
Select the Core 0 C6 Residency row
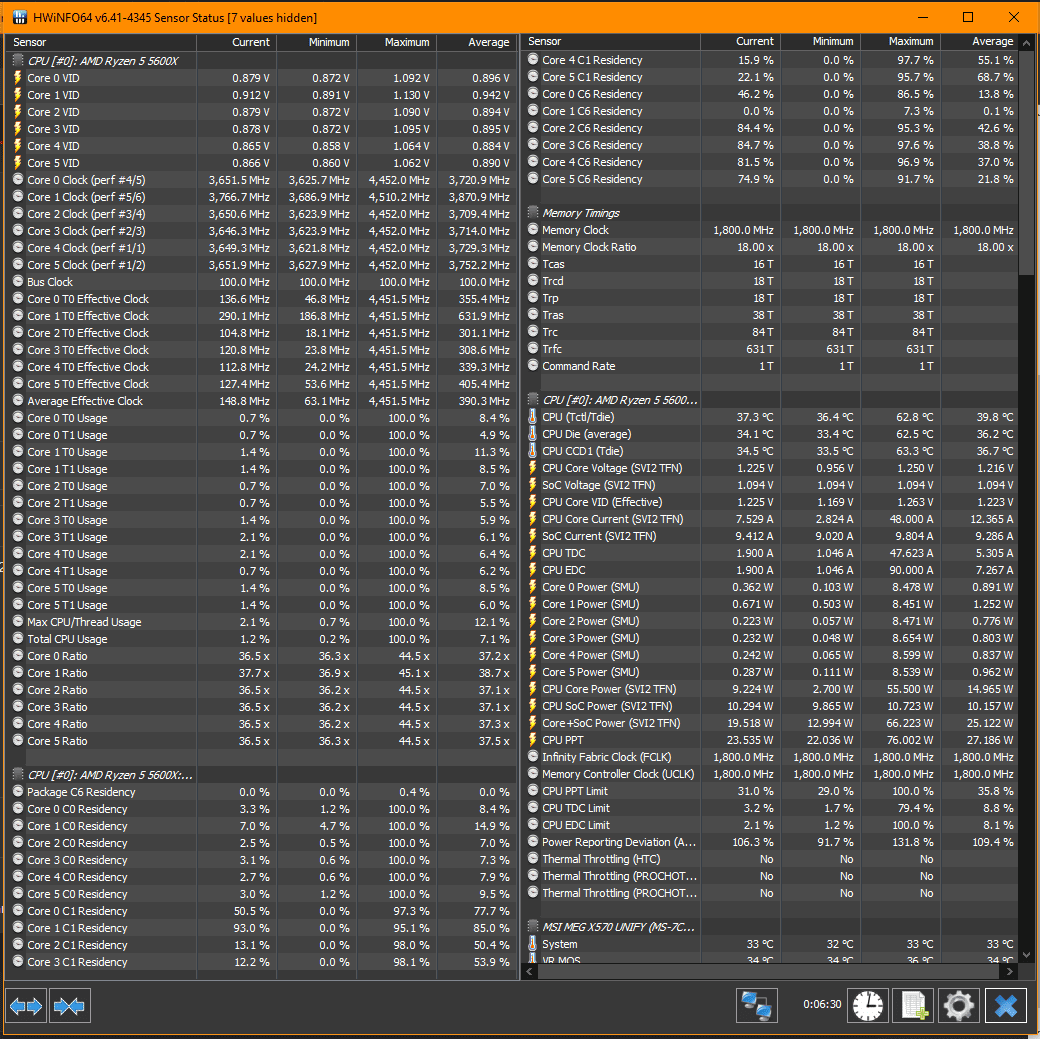770,94
